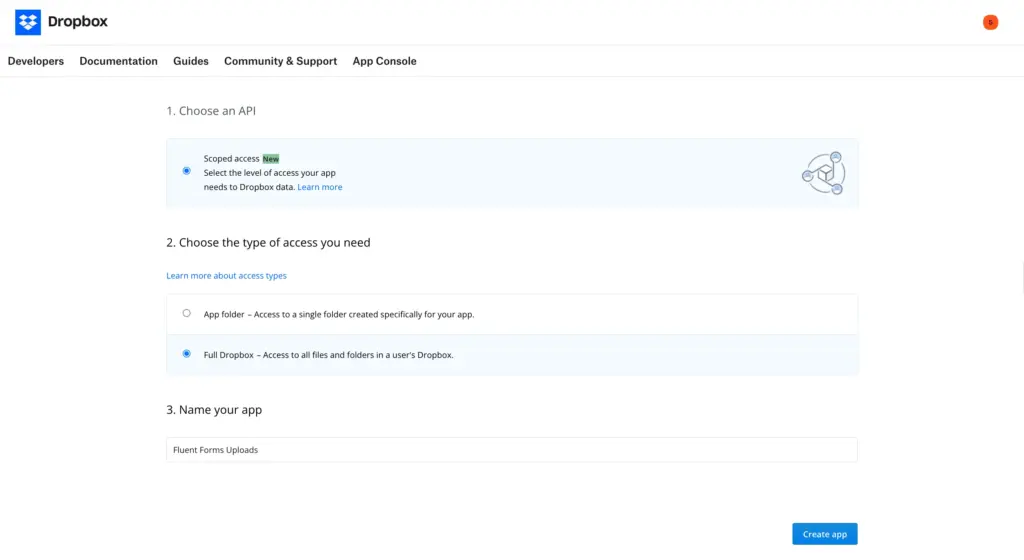Choose the Full Dropbox radio option
The height and width of the screenshot is (560, 1024).
click(187, 354)
